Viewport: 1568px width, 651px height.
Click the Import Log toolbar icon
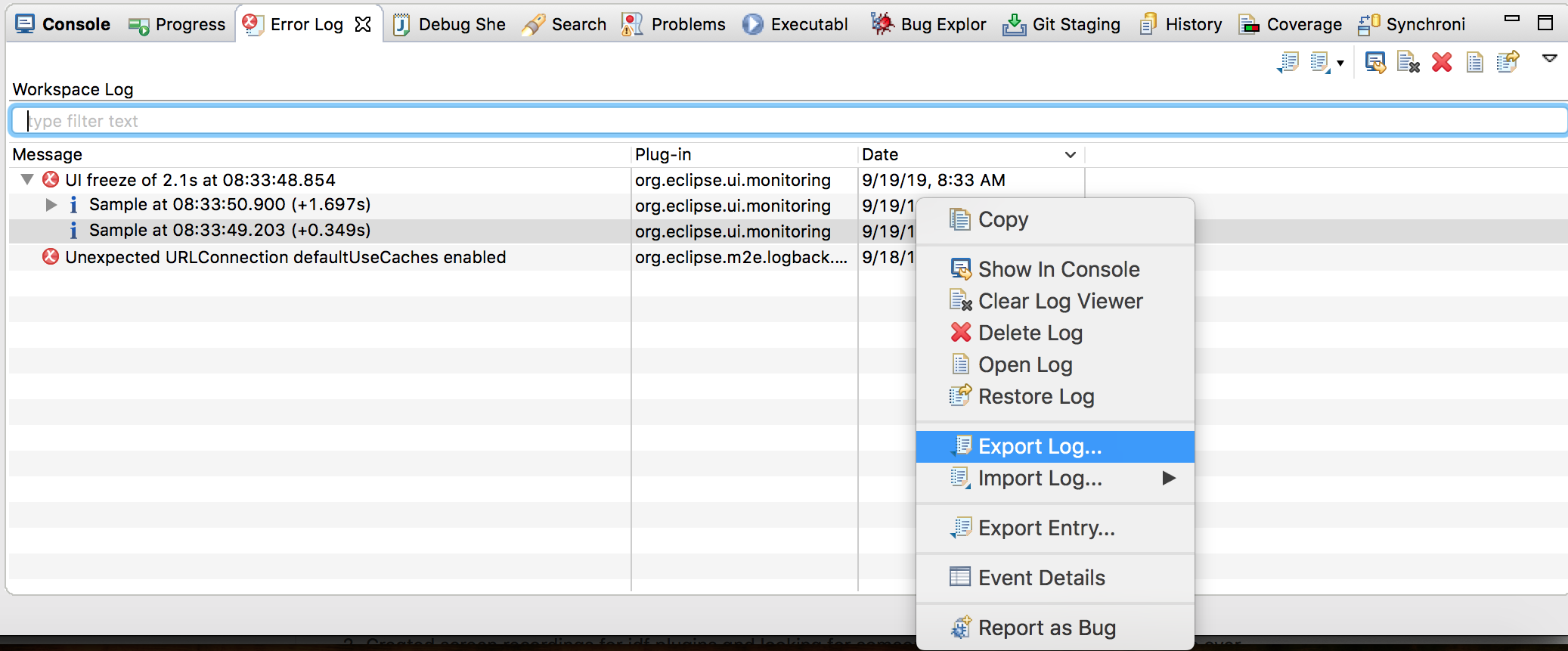coord(1319,63)
